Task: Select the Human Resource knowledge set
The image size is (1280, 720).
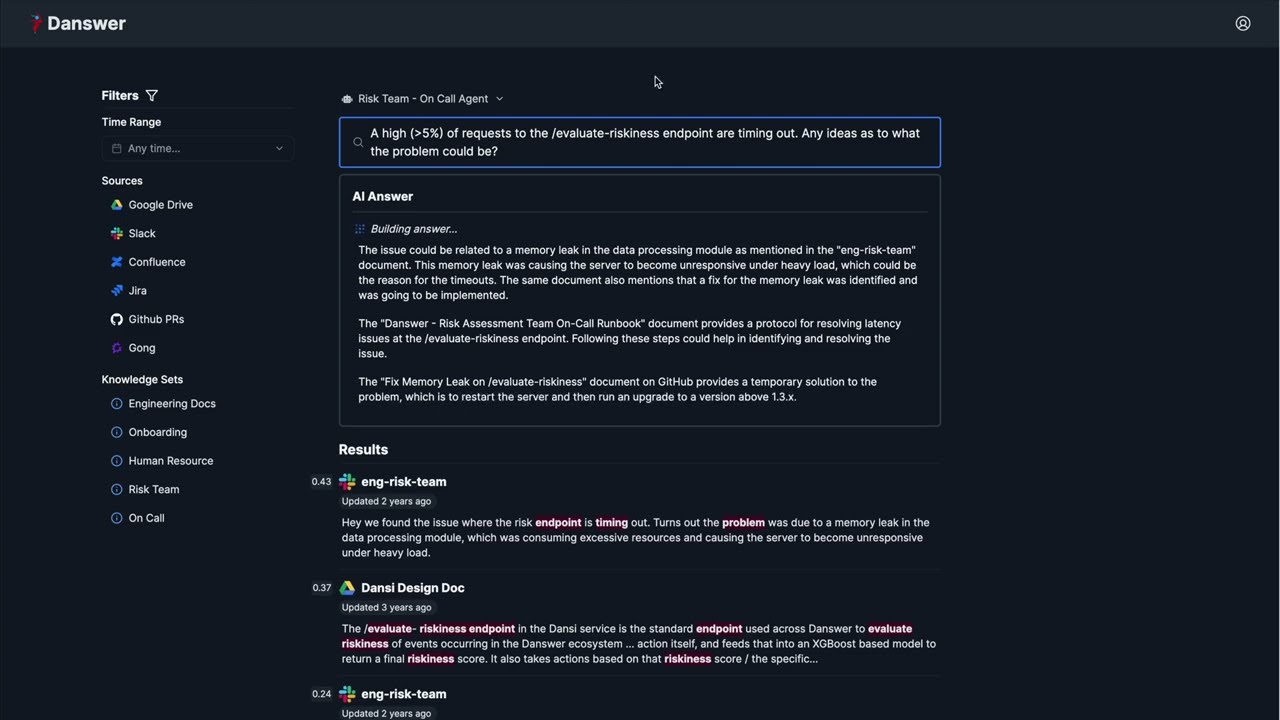Action: (162, 461)
